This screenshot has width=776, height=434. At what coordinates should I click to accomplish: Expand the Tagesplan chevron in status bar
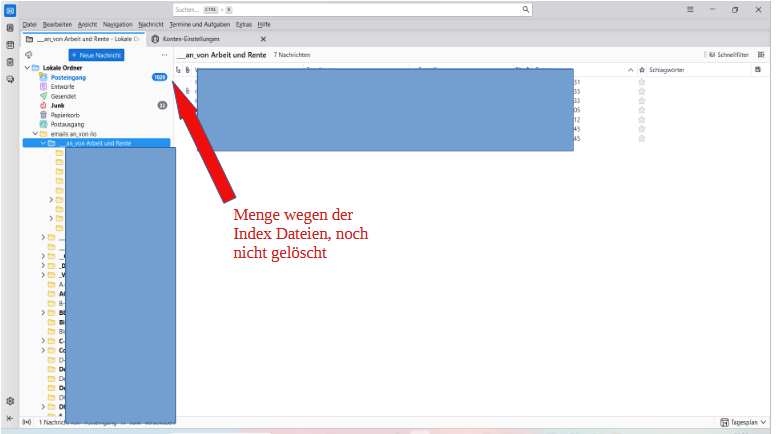click(764, 422)
